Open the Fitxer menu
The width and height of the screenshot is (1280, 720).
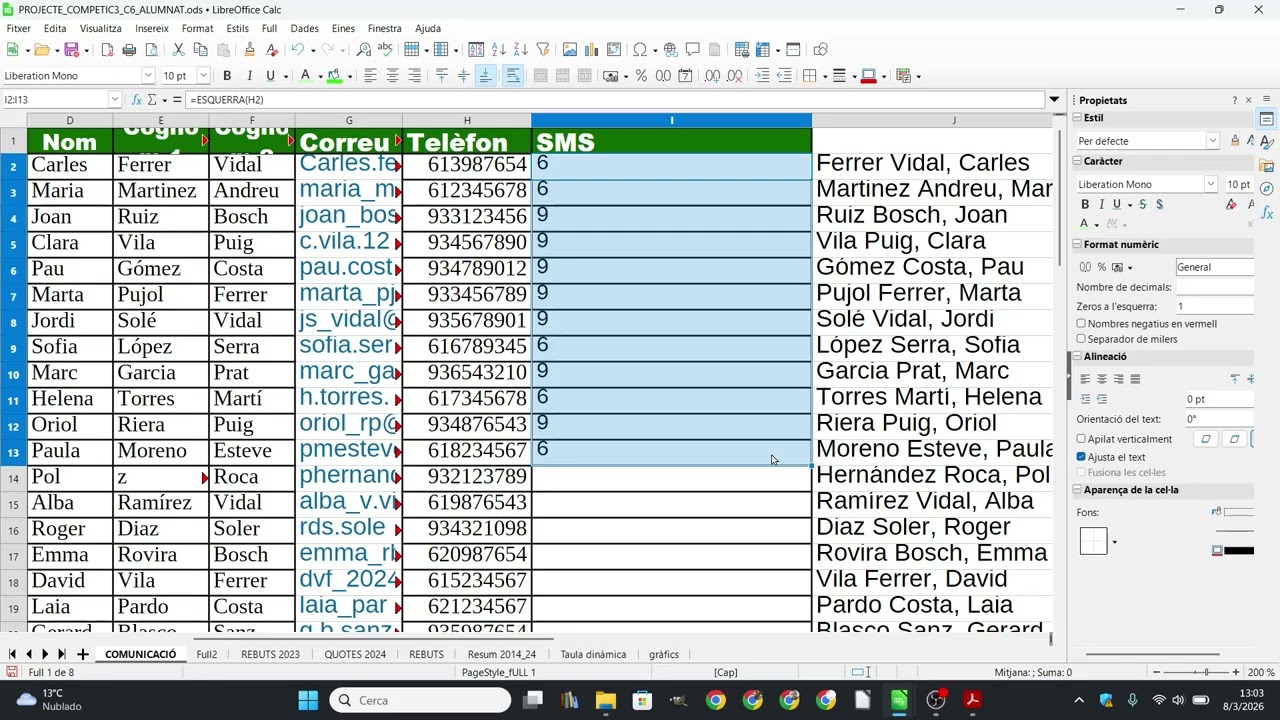(x=18, y=29)
